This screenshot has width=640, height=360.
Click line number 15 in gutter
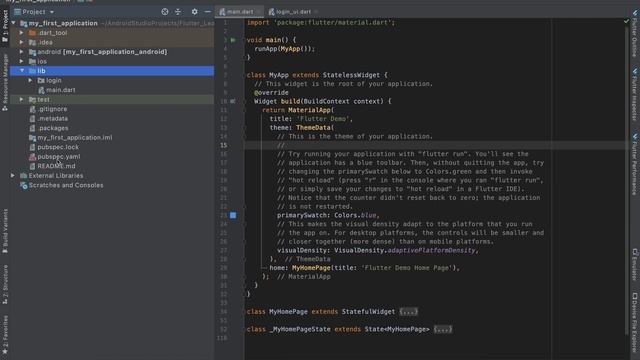(224, 145)
